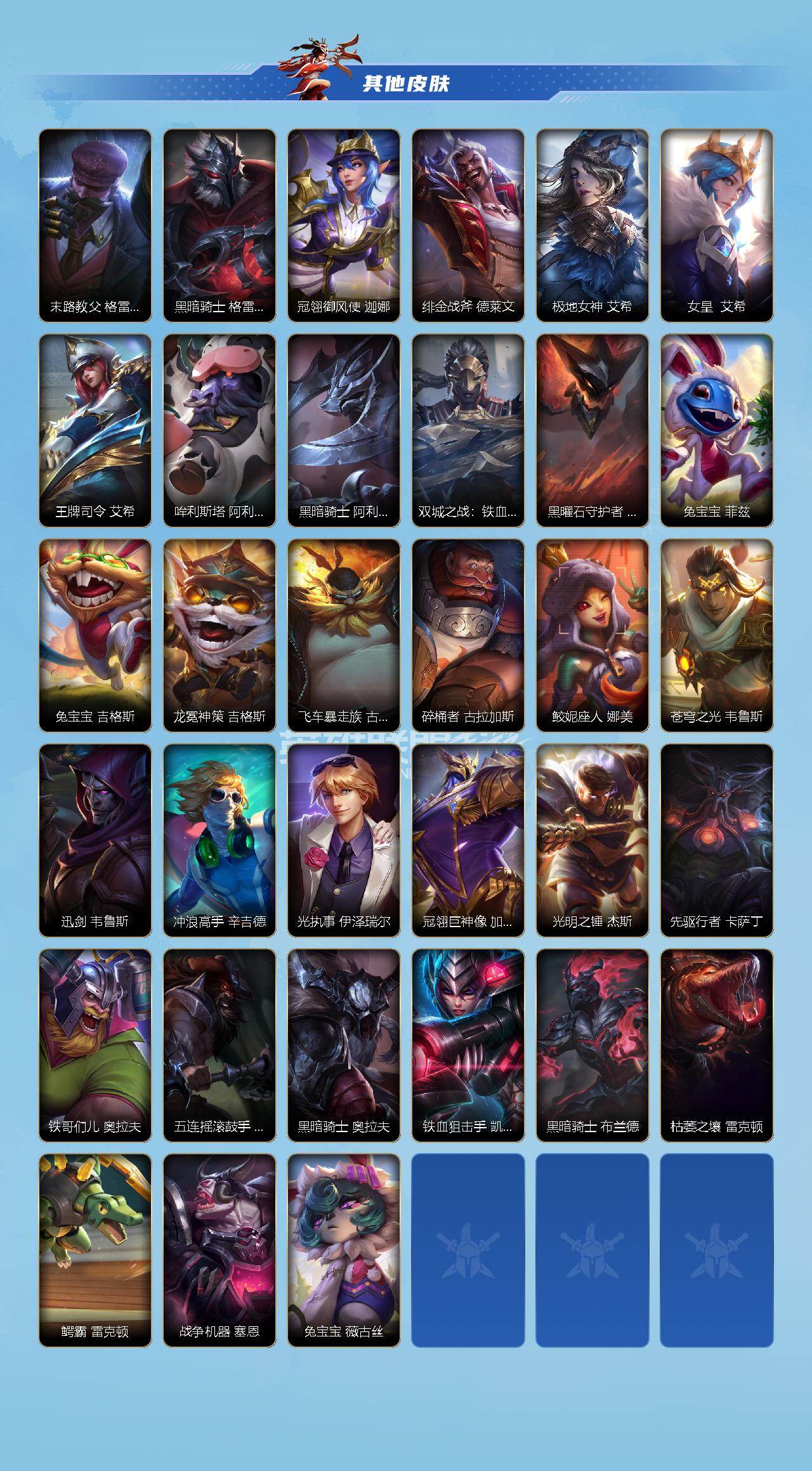Open the 冲浪高手 辛吉德 skin

[x=219, y=840]
